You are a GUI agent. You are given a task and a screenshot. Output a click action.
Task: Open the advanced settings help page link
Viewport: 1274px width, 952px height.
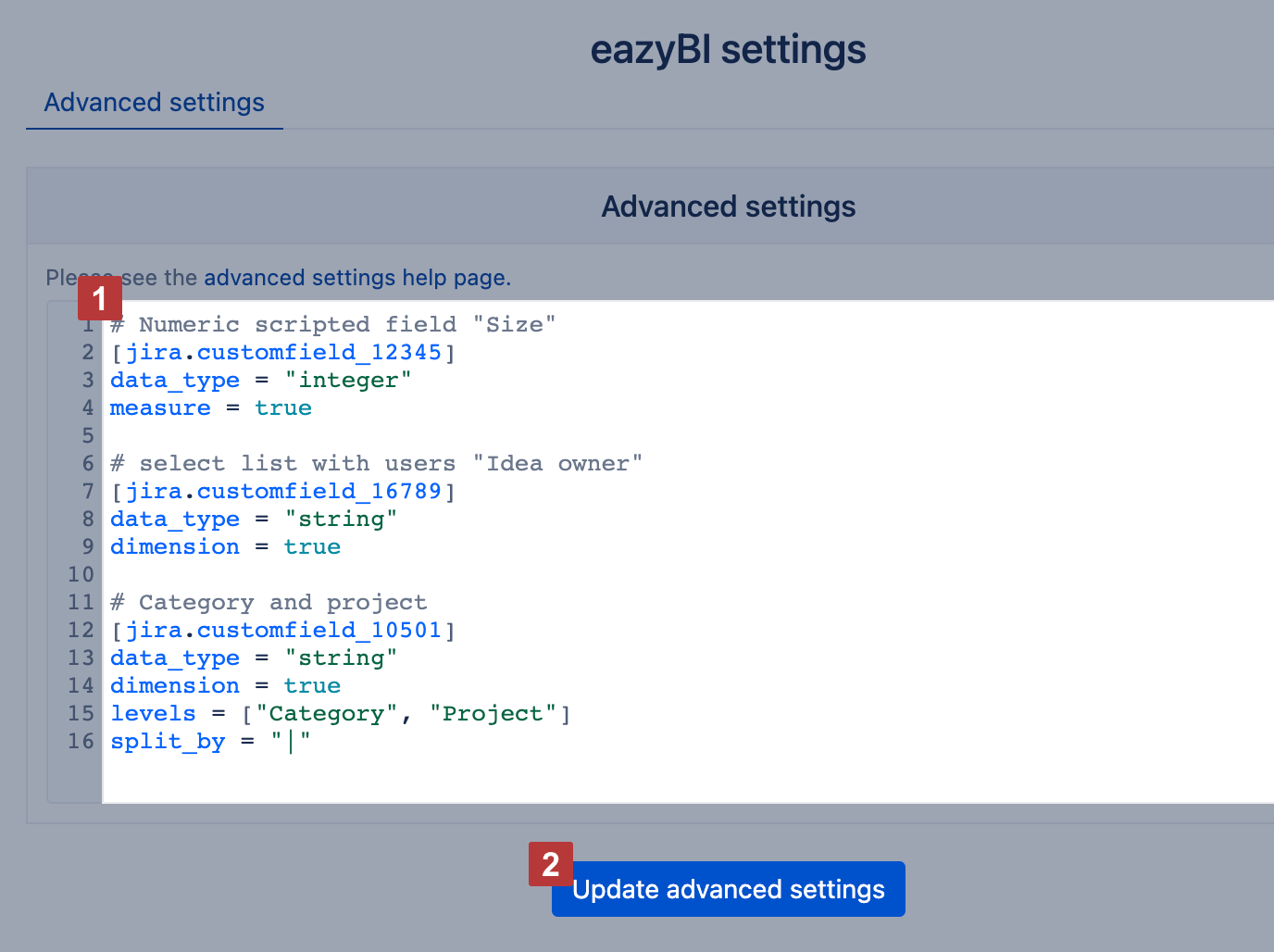pos(357,278)
